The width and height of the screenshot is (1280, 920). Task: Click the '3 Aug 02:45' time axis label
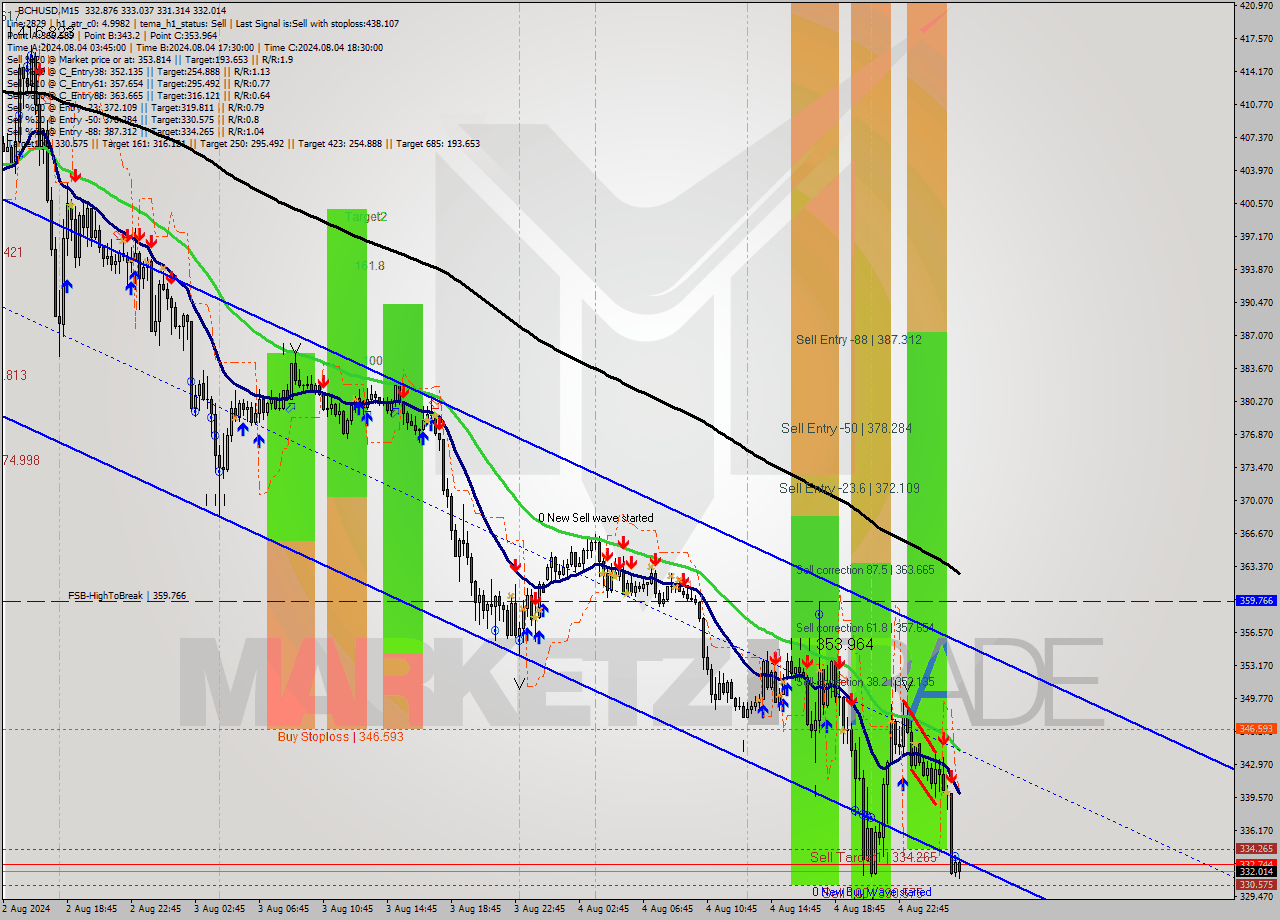click(220, 909)
